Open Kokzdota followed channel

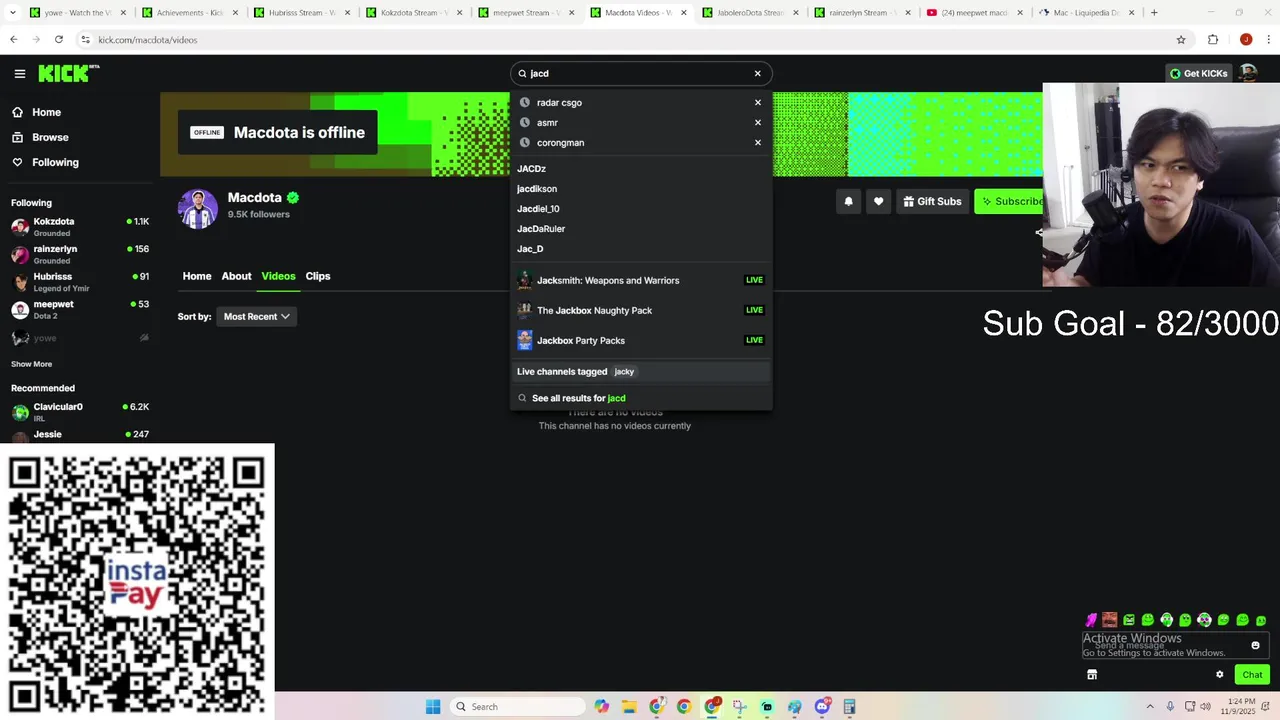pyautogui.click(x=80, y=226)
